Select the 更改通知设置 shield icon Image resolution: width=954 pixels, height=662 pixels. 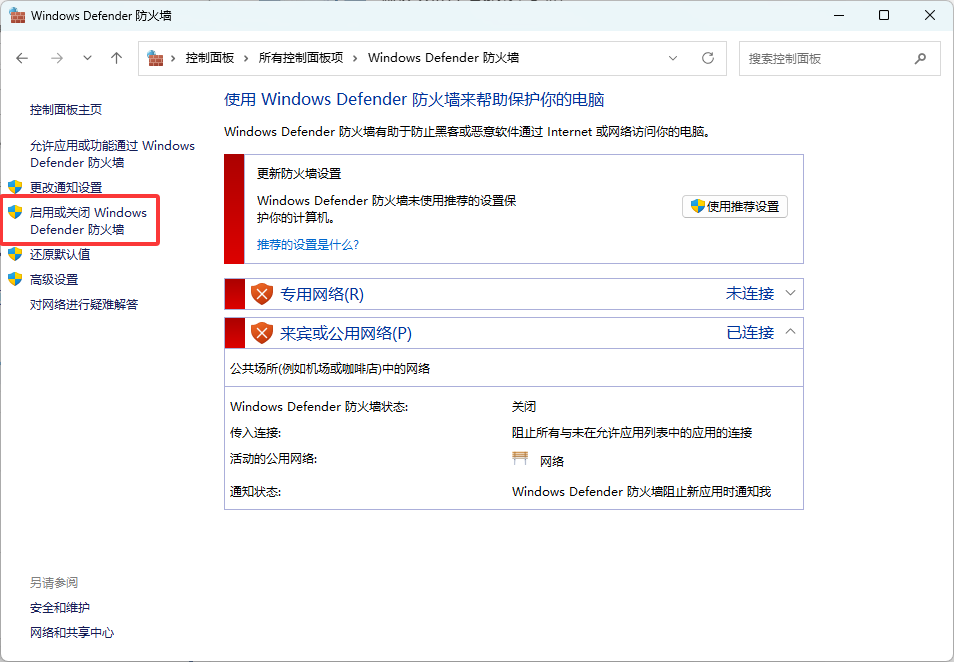coord(16,187)
